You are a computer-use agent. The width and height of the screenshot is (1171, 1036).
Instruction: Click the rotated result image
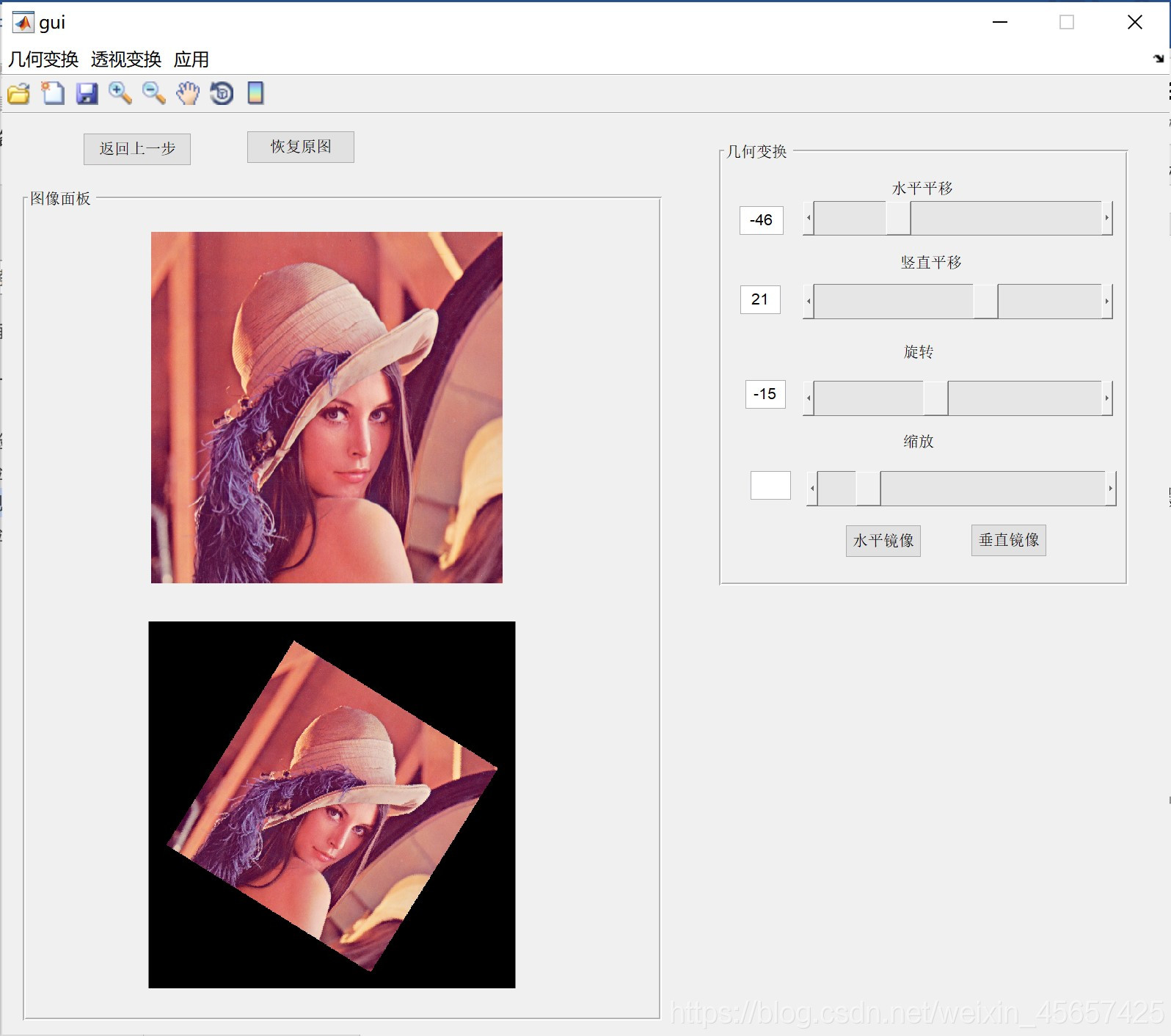pos(332,805)
